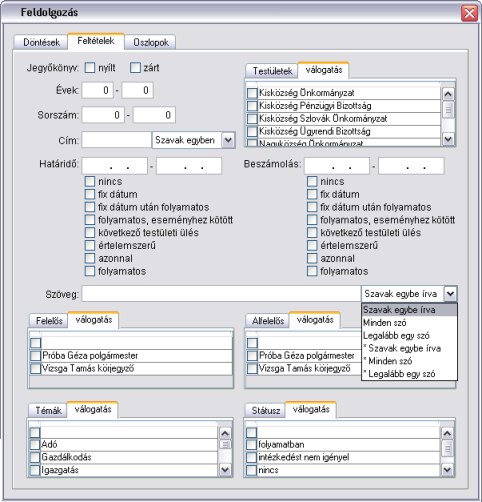Click the Határidő end date field
This screenshot has width=482, height=502.
tap(189, 166)
